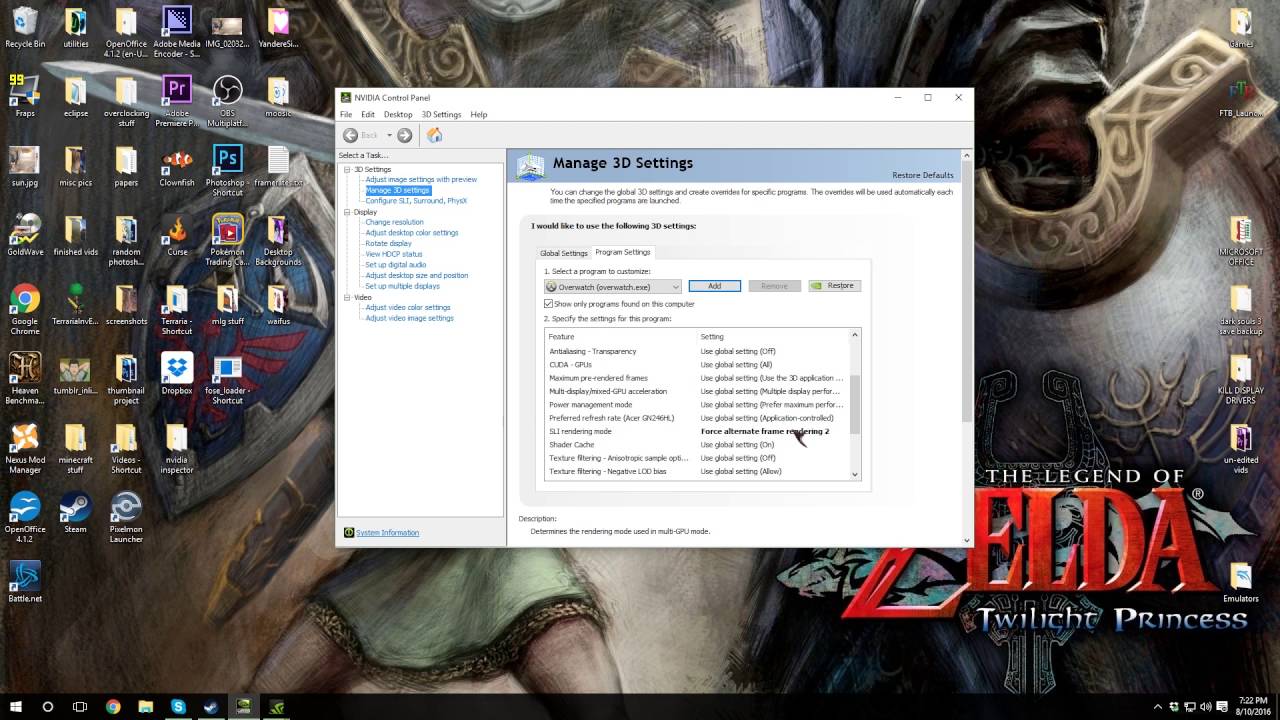
Task: Open Back history dropdown arrow
Action: coord(389,135)
